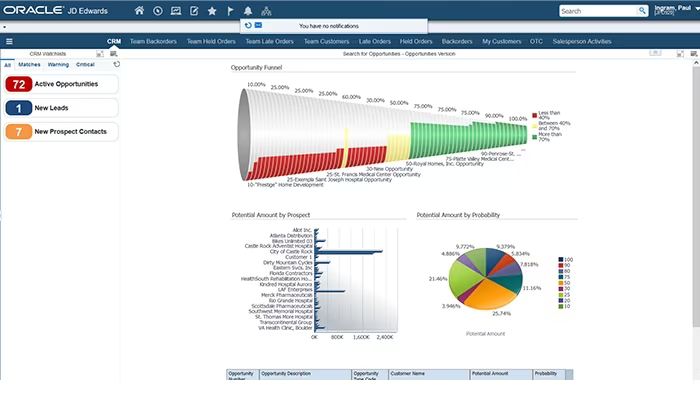Screen dimensions: 700x400
Task: Click the Probability column header
Action: click(x=549, y=374)
